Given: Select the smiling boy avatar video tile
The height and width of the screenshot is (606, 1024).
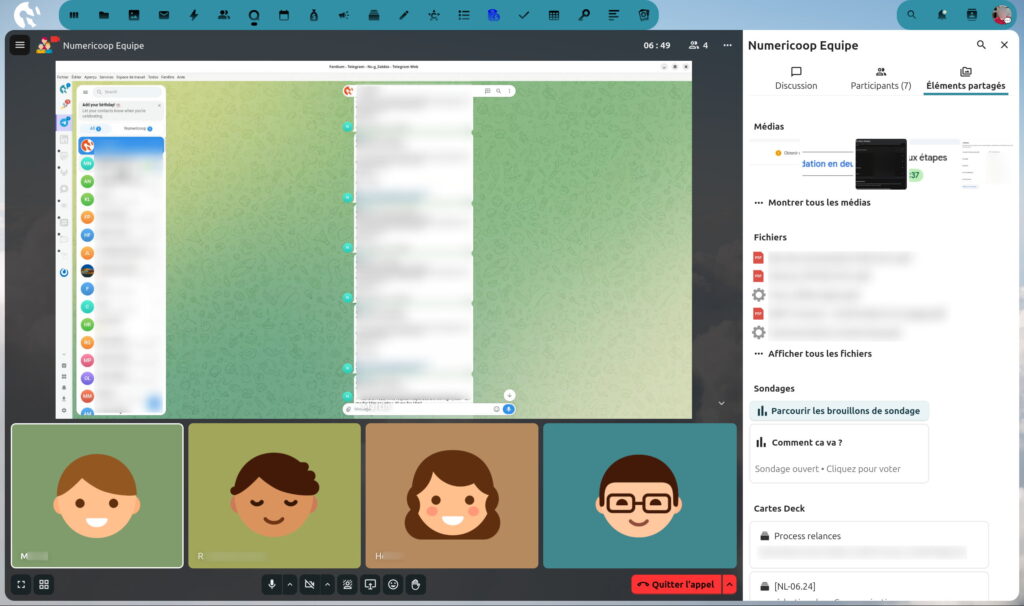Looking at the screenshot, I should coord(97,496).
